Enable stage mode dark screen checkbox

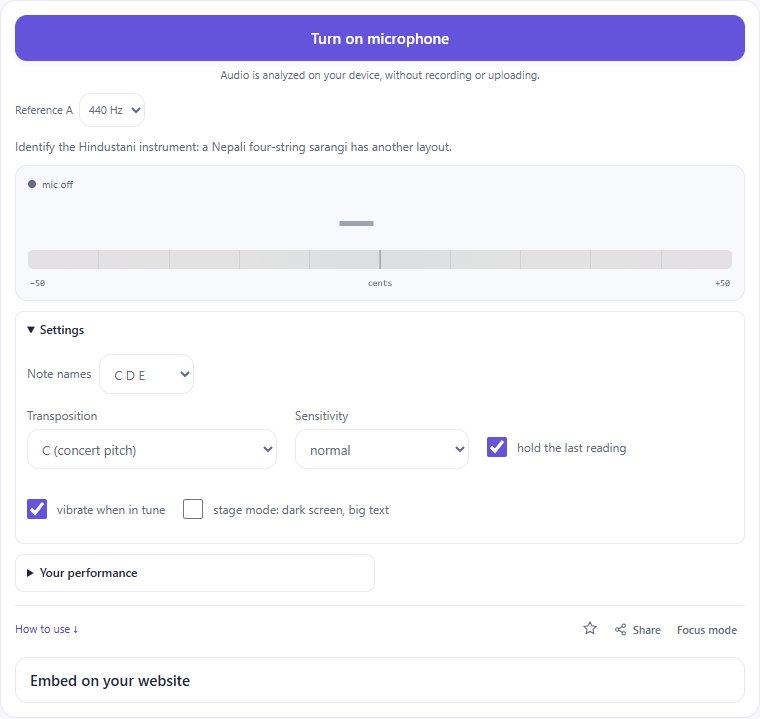click(x=193, y=509)
